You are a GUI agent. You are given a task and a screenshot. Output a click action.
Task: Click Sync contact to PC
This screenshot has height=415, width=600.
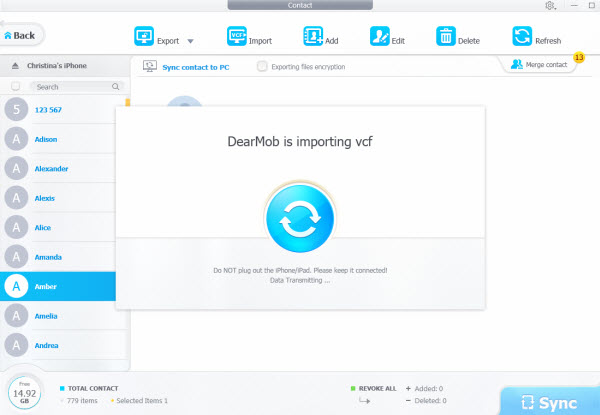pos(196,67)
